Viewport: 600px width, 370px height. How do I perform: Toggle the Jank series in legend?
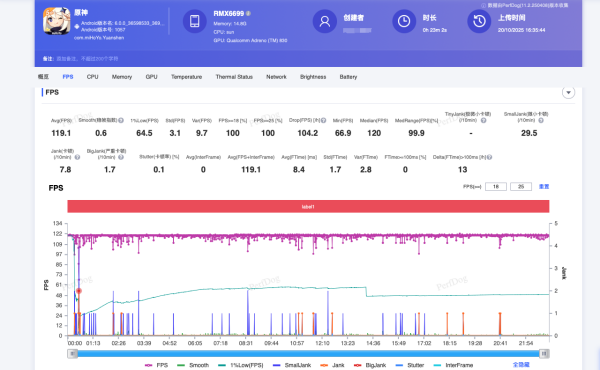pos(332,365)
